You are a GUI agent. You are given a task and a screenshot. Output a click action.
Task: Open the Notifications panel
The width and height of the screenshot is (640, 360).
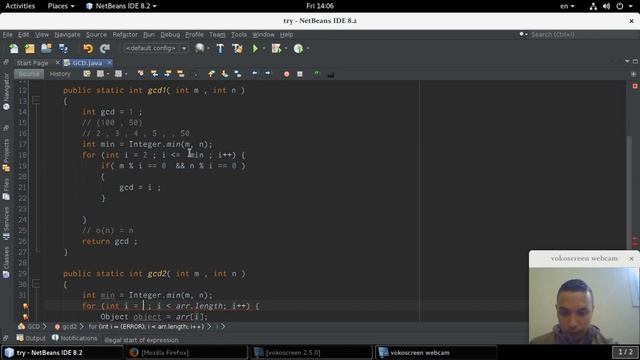[75, 338]
